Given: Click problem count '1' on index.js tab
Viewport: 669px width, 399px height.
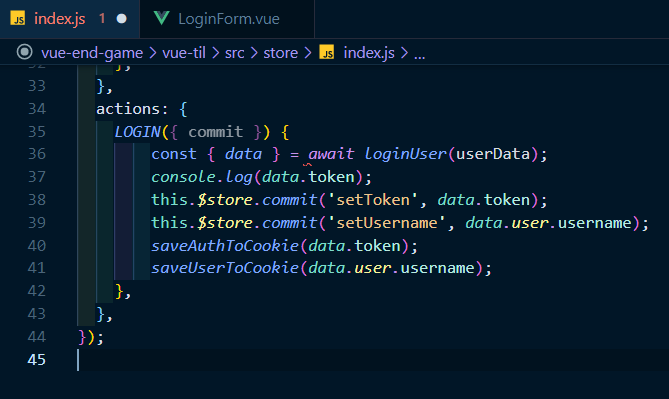Looking at the screenshot, I should [102, 18].
